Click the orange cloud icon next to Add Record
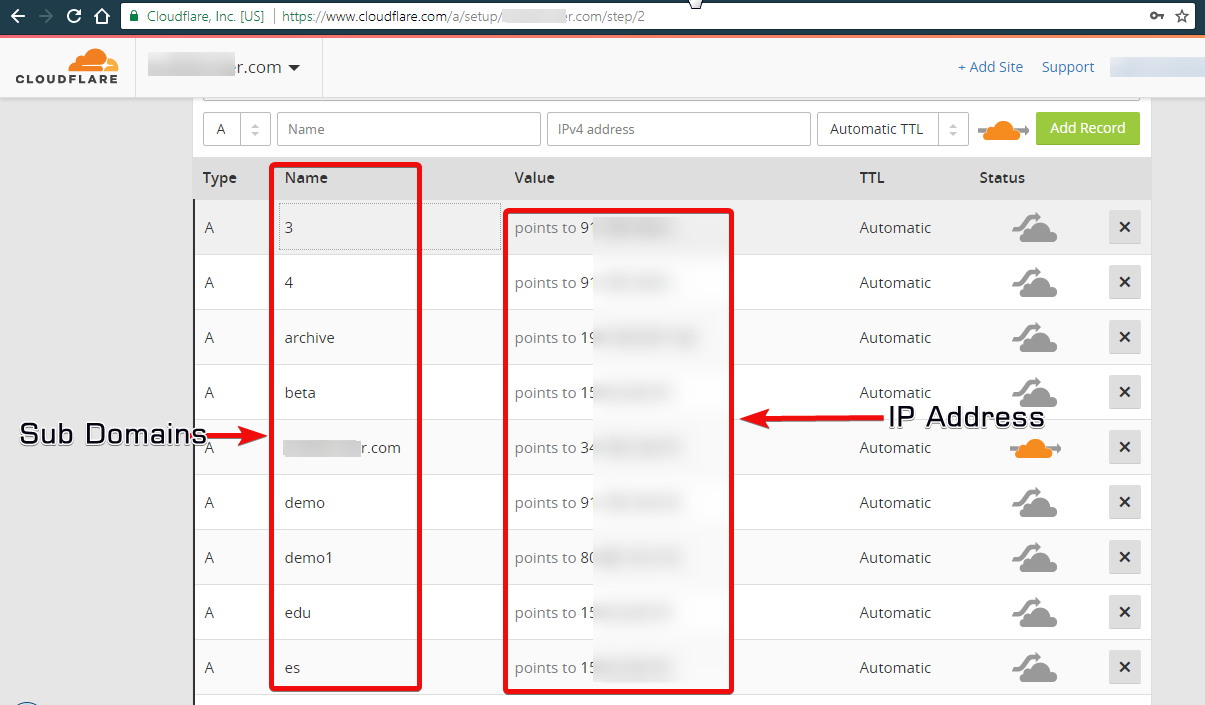This screenshot has height=705, width=1205. point(1003,128)
